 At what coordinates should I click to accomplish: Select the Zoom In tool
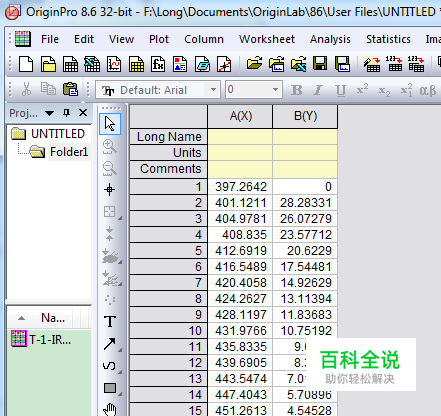tap(109, 147)
